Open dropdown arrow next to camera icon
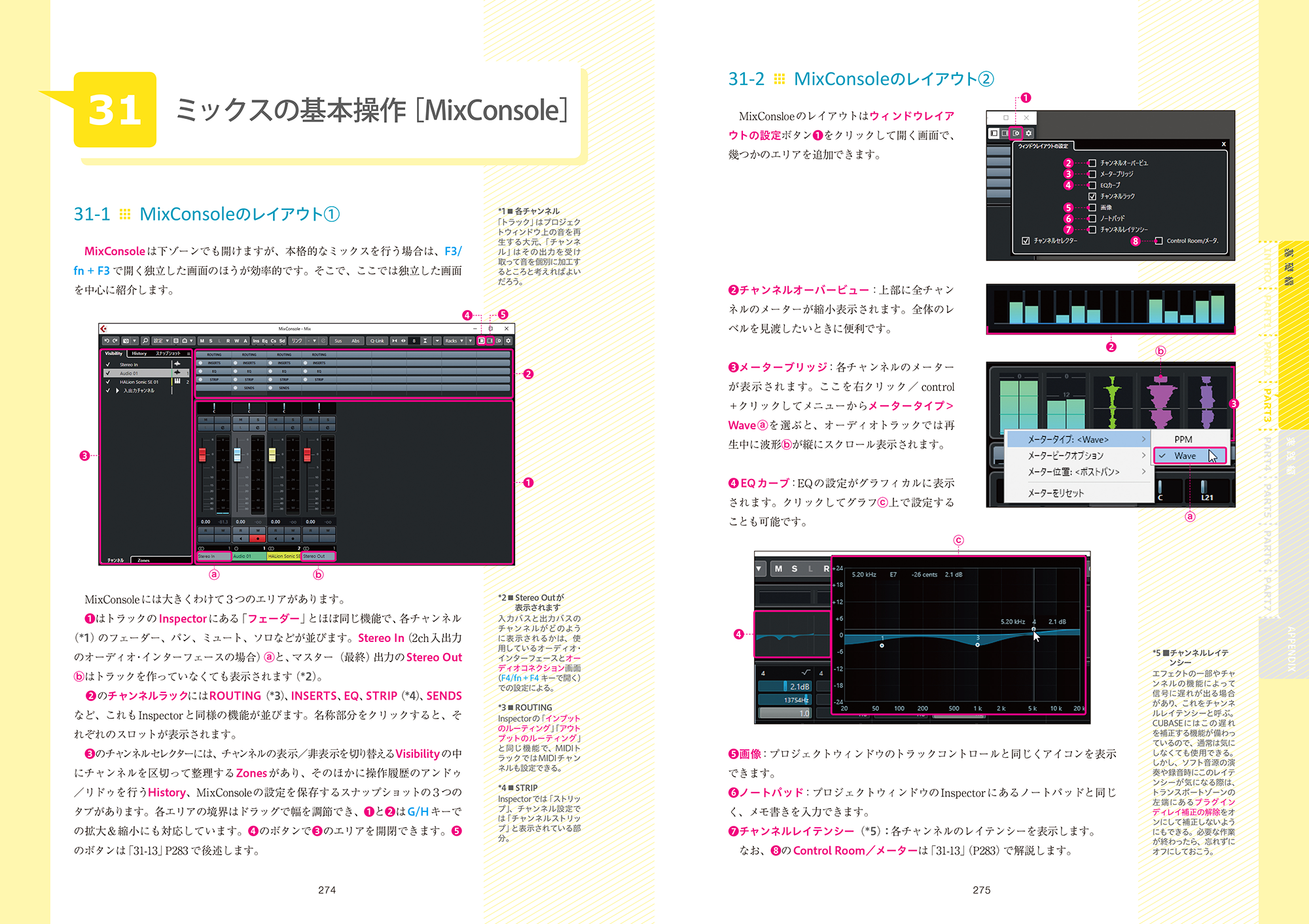Image resolution: width=1309 pixels, height=924 pixels. click(134, 341)
